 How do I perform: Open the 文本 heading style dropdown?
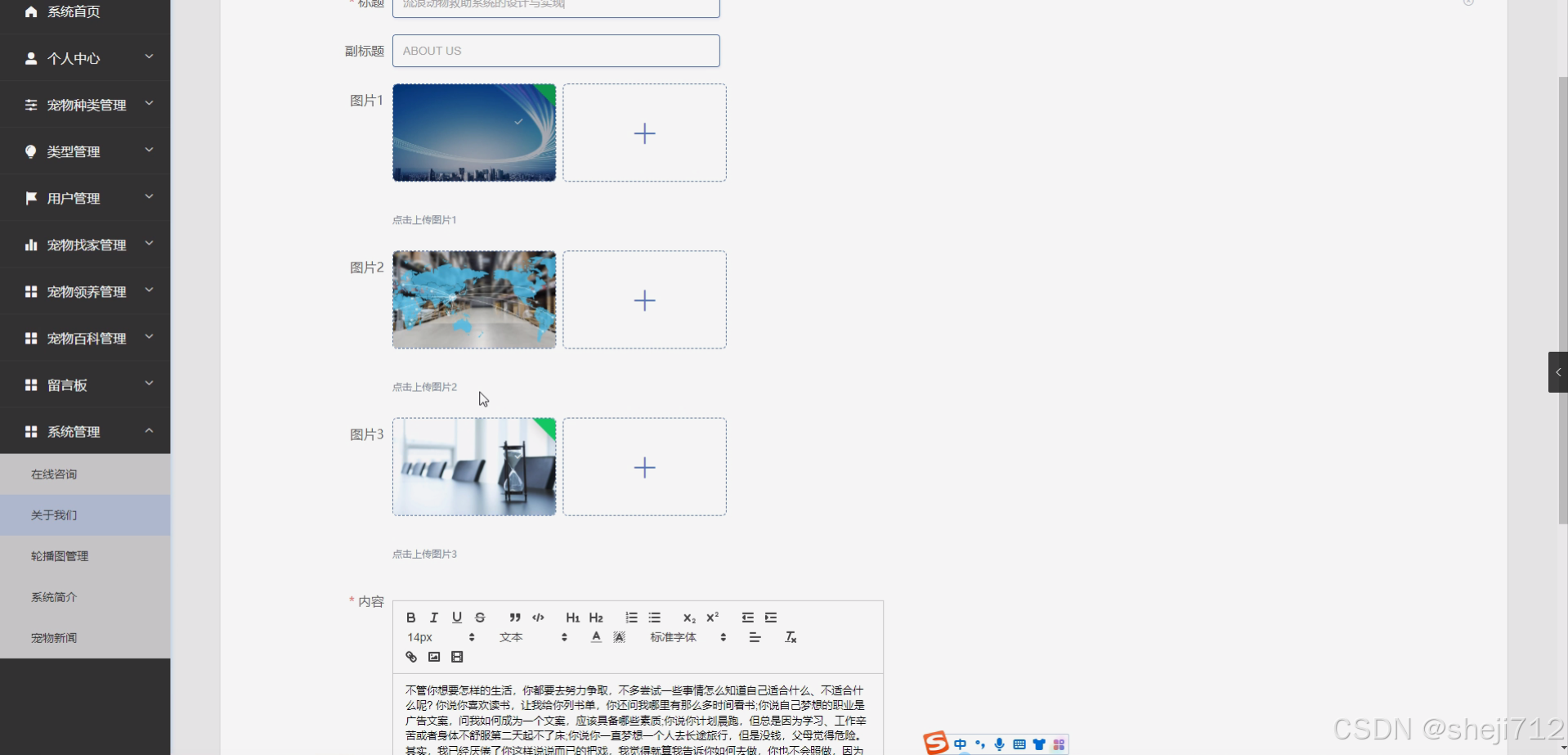(533, 637)
